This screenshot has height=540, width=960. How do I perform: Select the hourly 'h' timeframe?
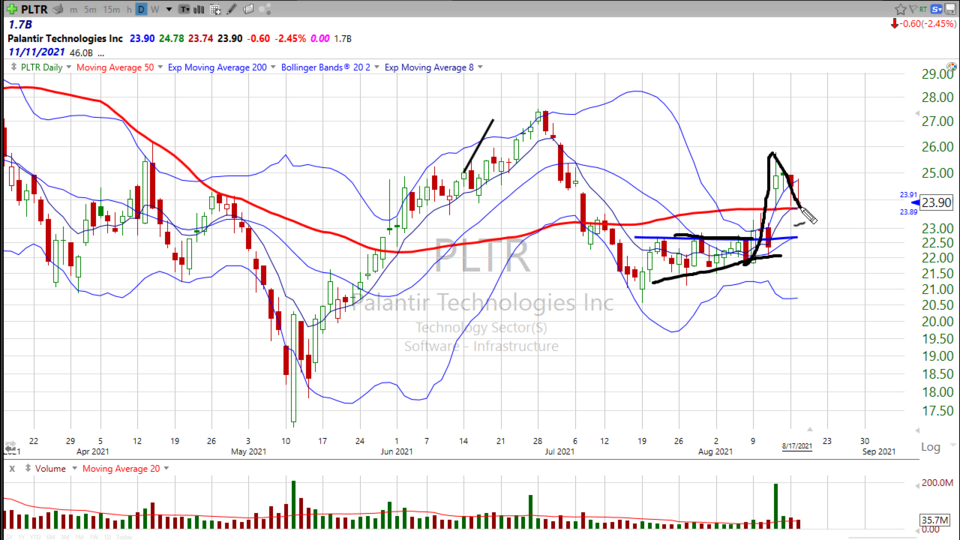point(129,10)
